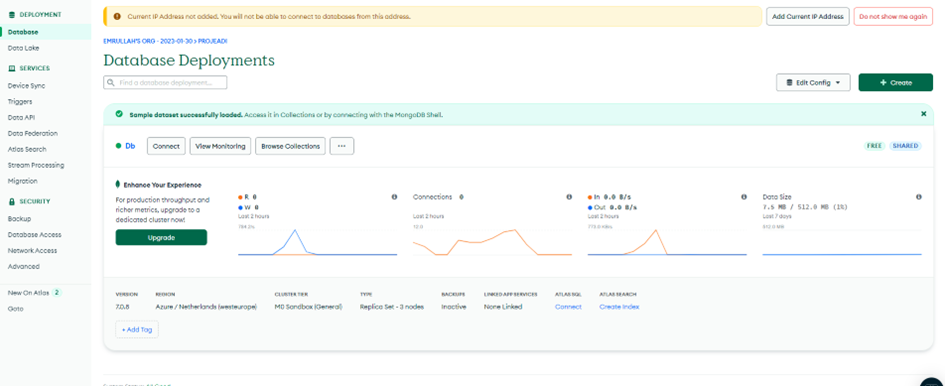Click the version value 7.0.8
The width and height of the screenshot is (945, 386).
(123, 307)
